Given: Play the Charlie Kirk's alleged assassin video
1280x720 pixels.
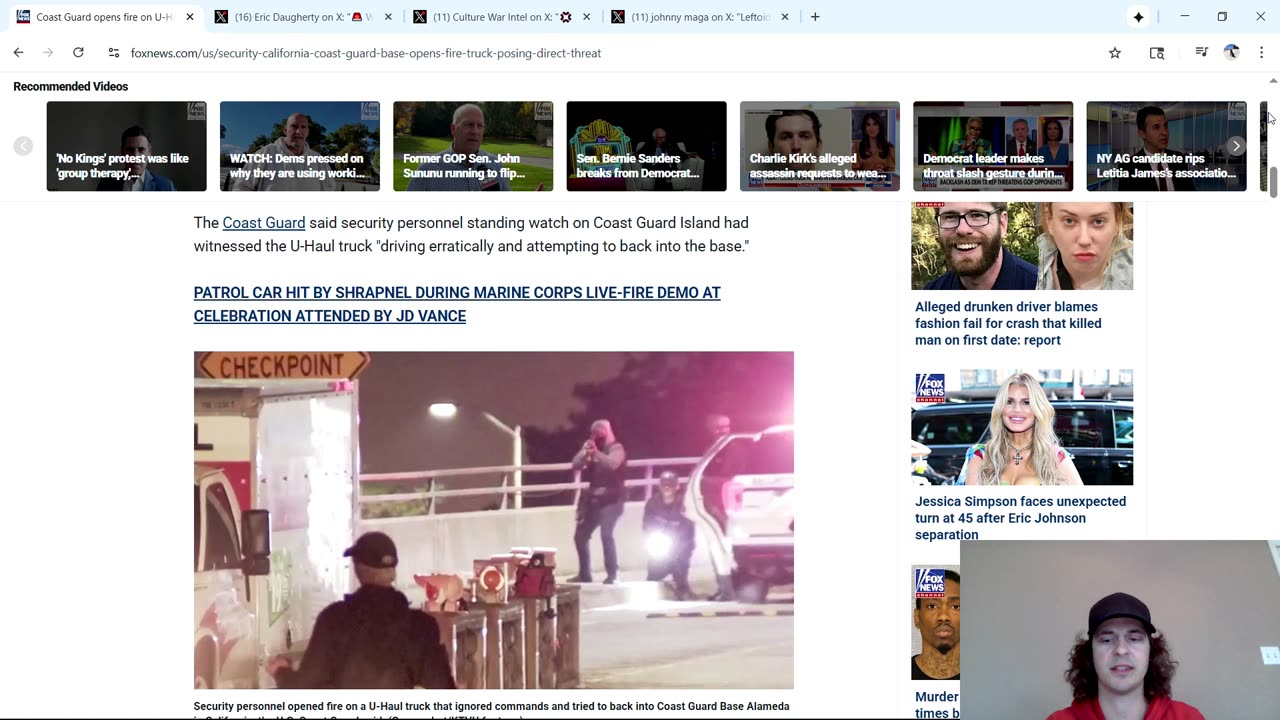Looking at the screenshot, I should point(820,146).
